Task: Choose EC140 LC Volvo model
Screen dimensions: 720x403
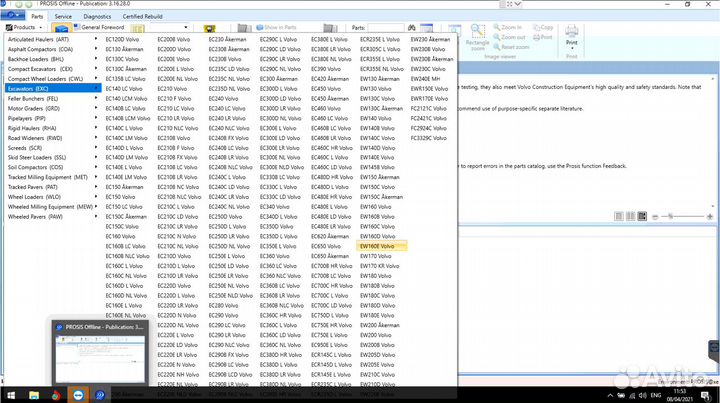Action: coord(127,88)
